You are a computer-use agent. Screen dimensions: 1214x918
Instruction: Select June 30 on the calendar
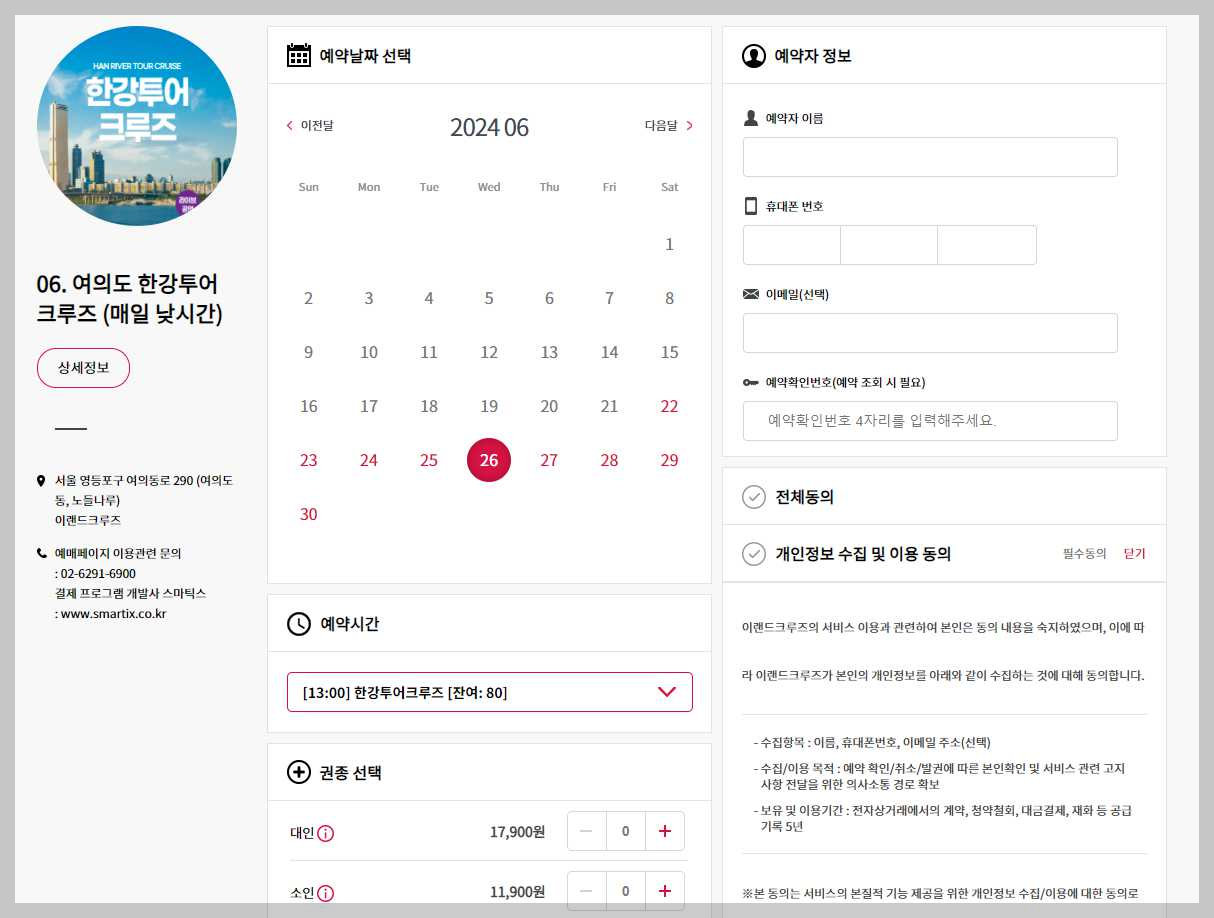pyautogui.click(x=308, y=514)
